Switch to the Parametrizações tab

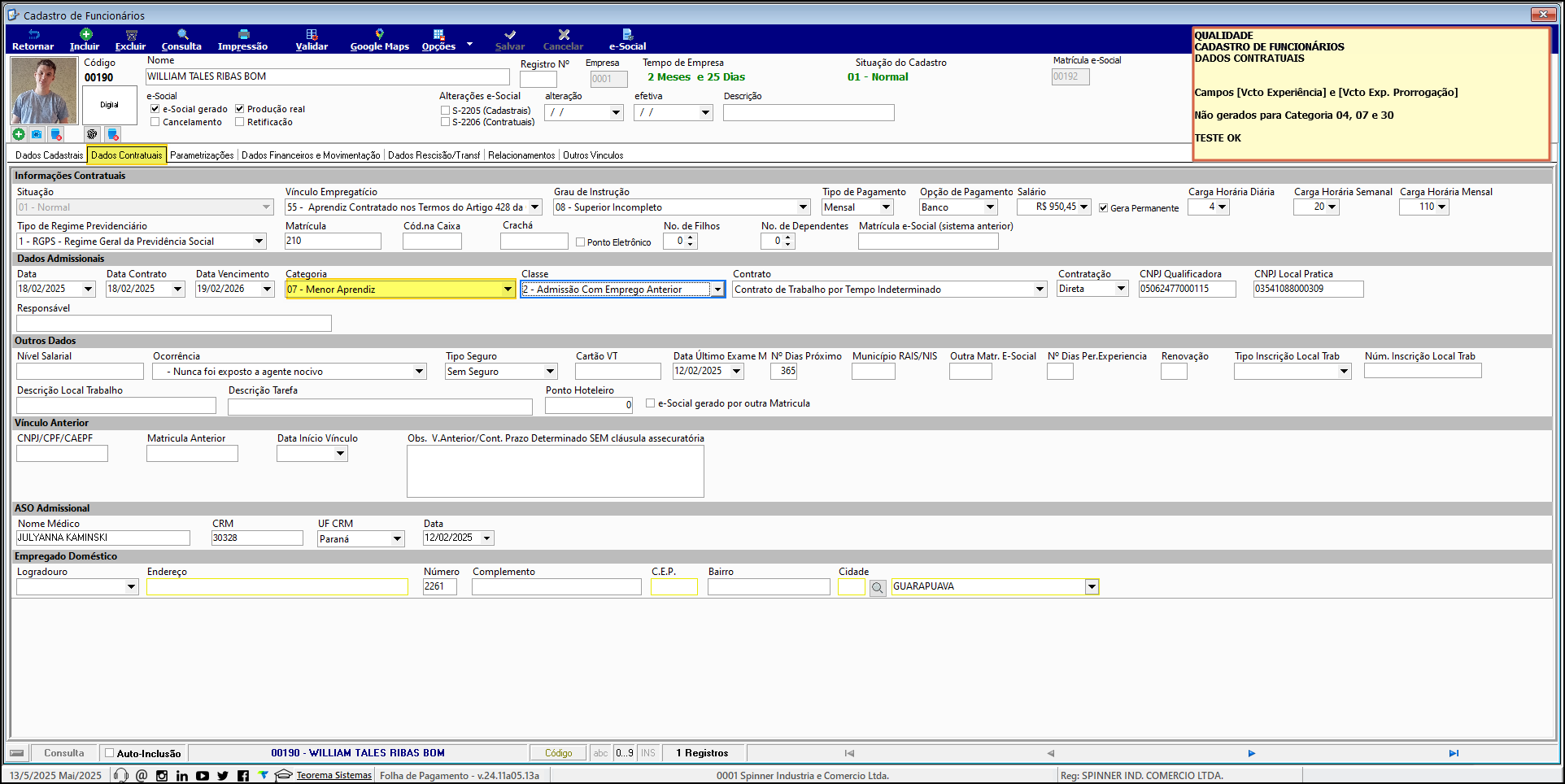(202, 155)
